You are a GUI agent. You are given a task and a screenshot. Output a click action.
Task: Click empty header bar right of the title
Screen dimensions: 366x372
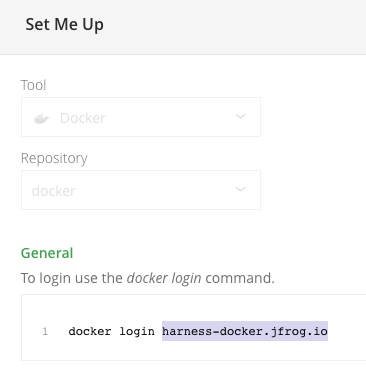(x=233, y=27)
